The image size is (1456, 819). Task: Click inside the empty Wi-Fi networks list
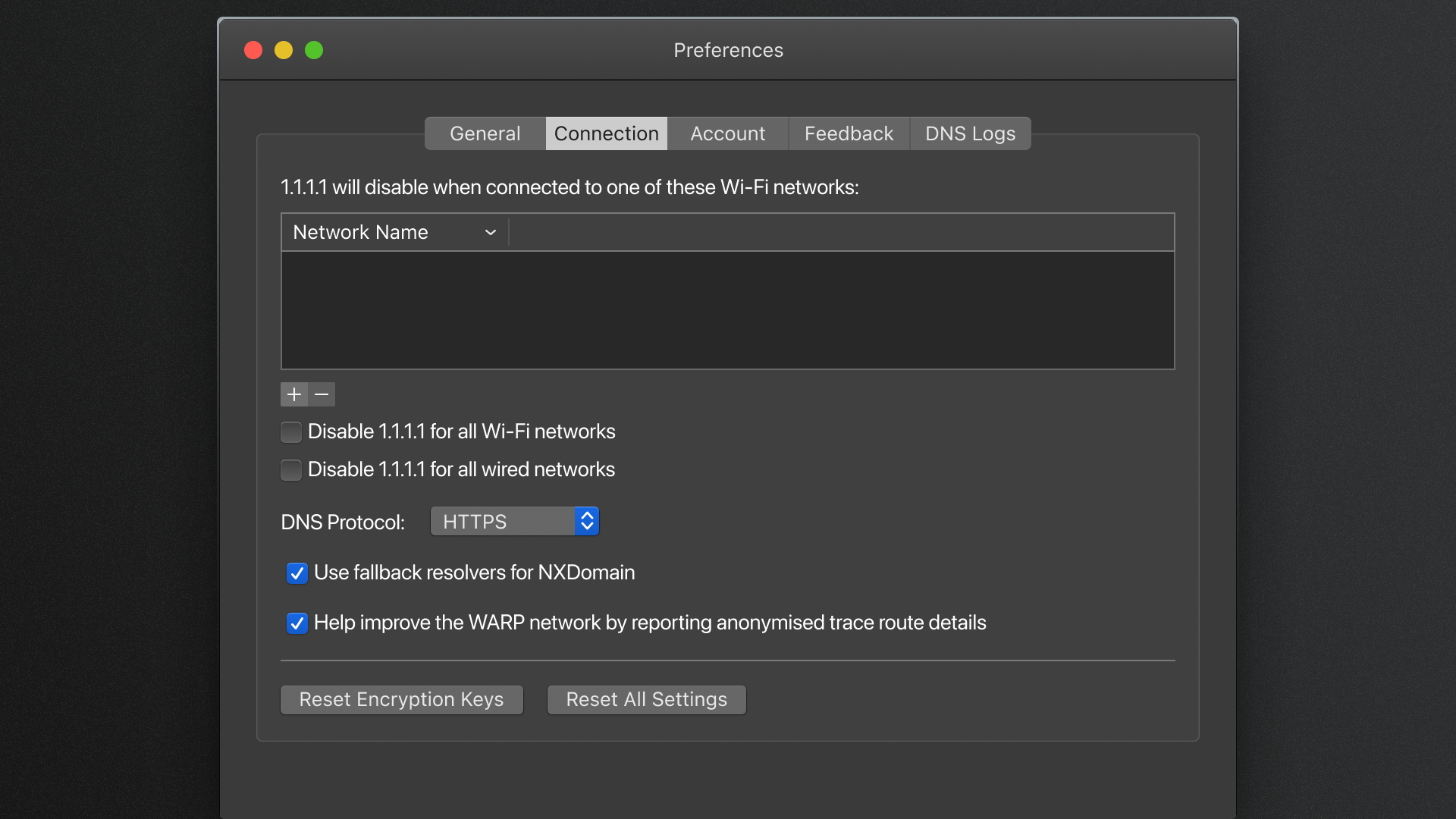pyautogui.click(x=728, y=311)
